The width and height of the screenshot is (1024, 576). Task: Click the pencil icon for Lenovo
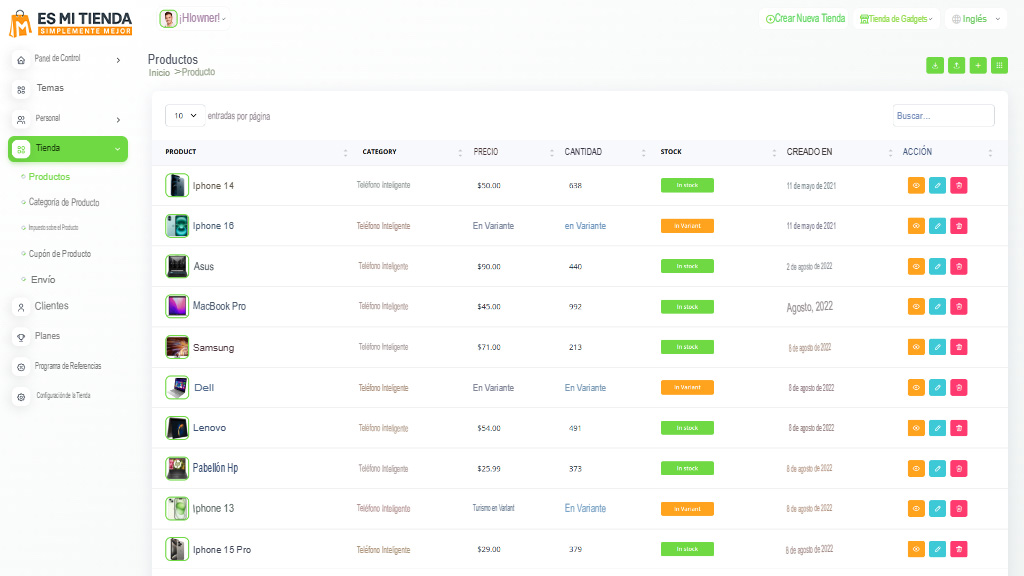[937, 428]
